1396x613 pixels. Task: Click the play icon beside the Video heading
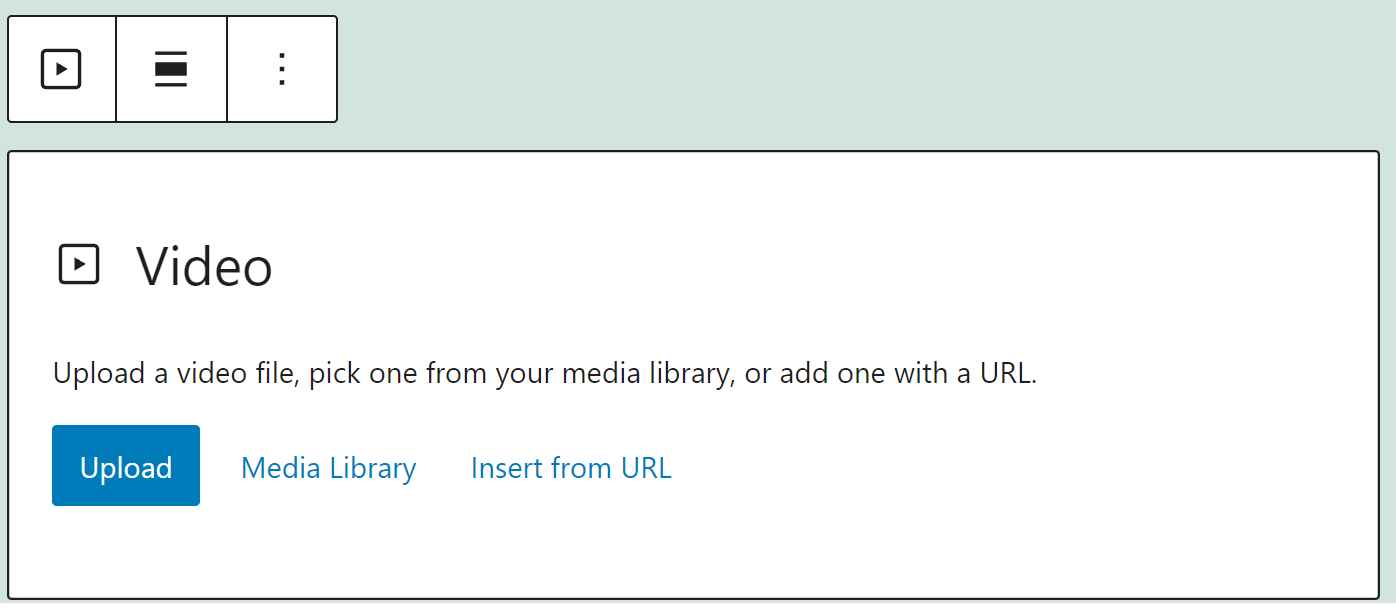(79, 265)
